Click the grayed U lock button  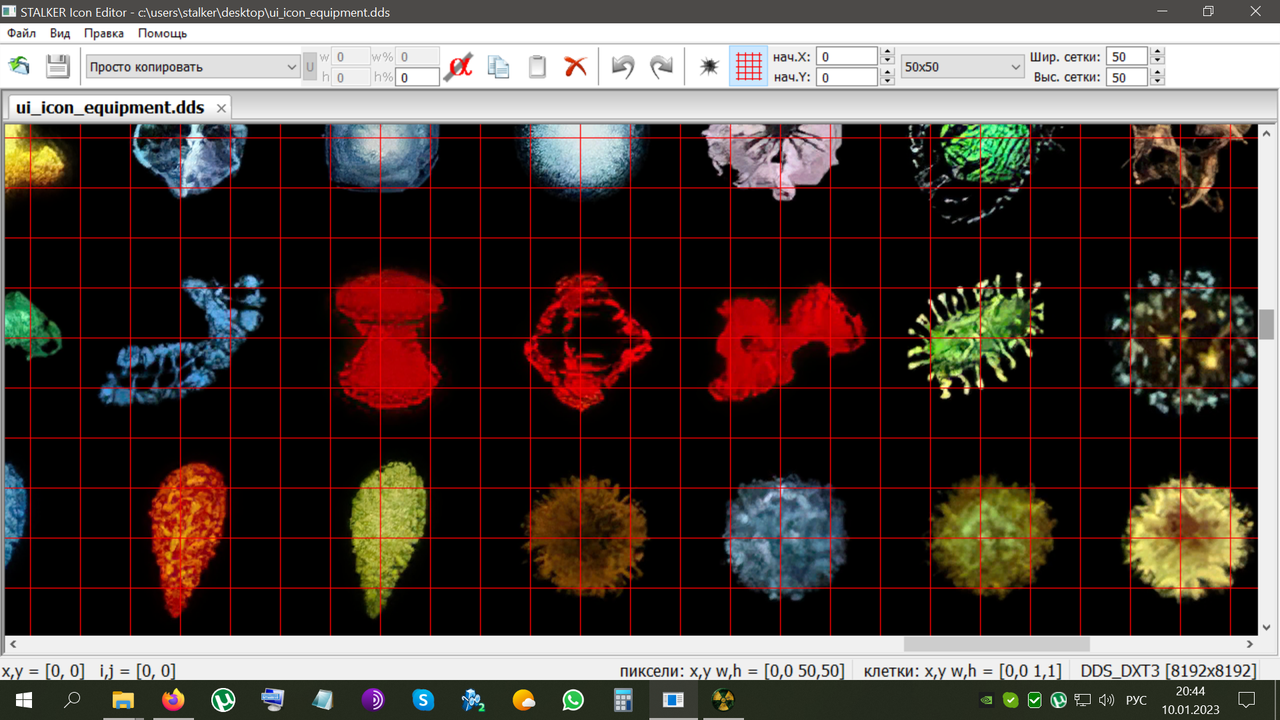[310, 67]
